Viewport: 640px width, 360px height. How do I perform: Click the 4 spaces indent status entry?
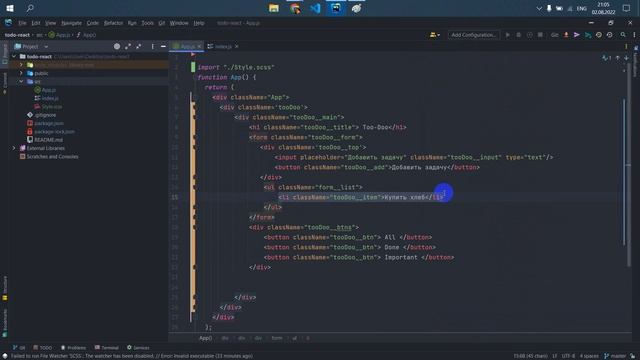[x=589, y=356]
